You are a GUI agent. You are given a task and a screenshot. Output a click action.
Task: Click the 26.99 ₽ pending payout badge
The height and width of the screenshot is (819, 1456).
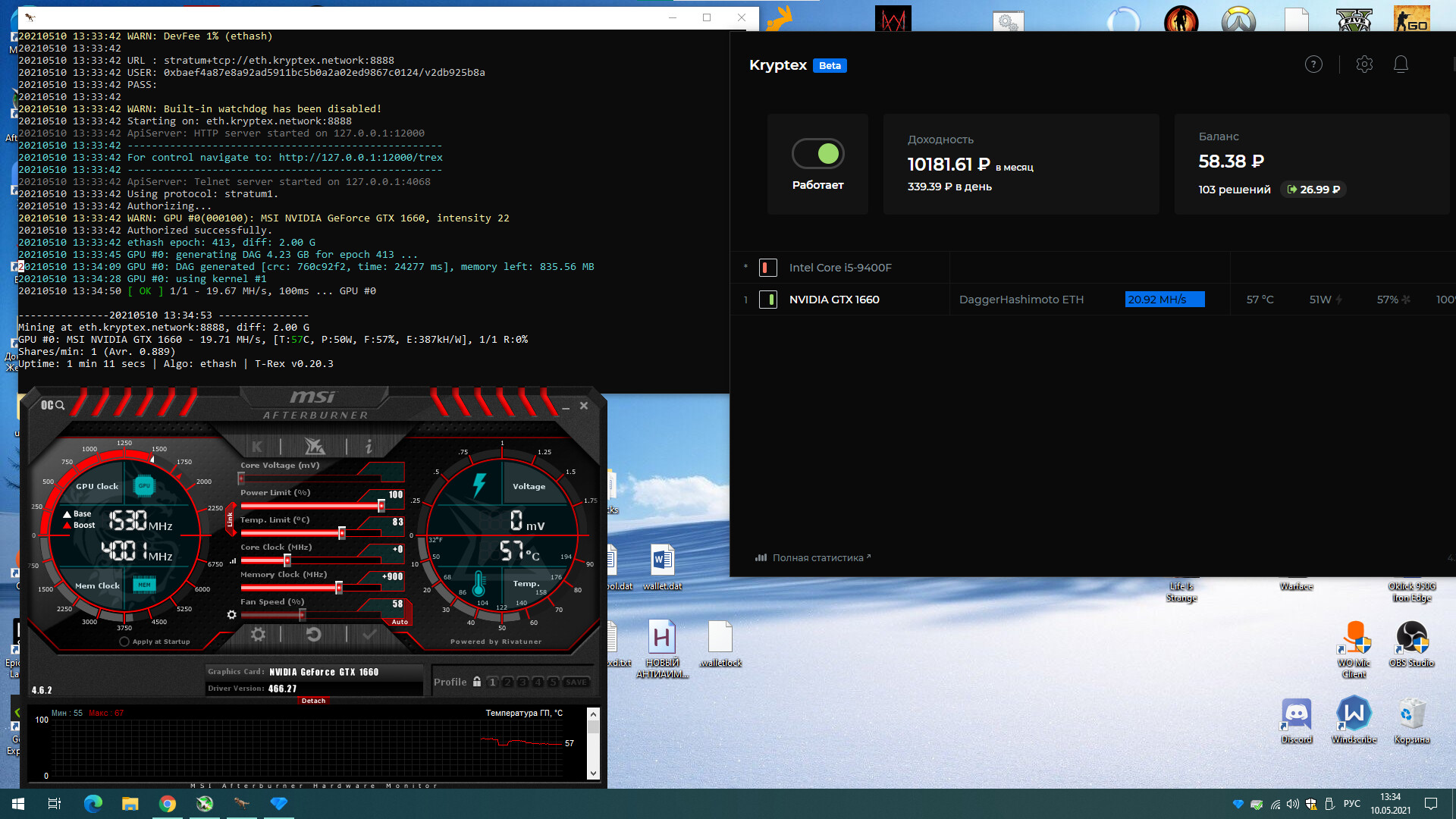click(1313, 190)
